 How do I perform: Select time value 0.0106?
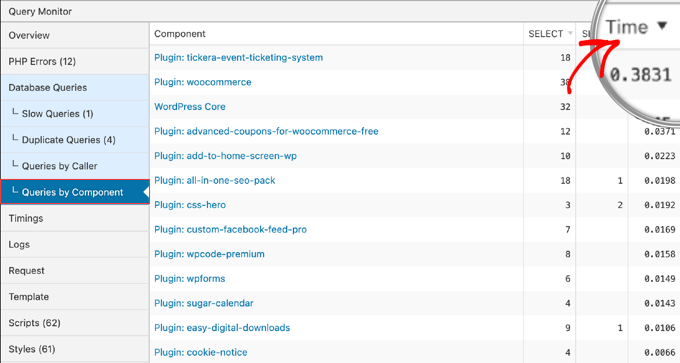(659, 328)
